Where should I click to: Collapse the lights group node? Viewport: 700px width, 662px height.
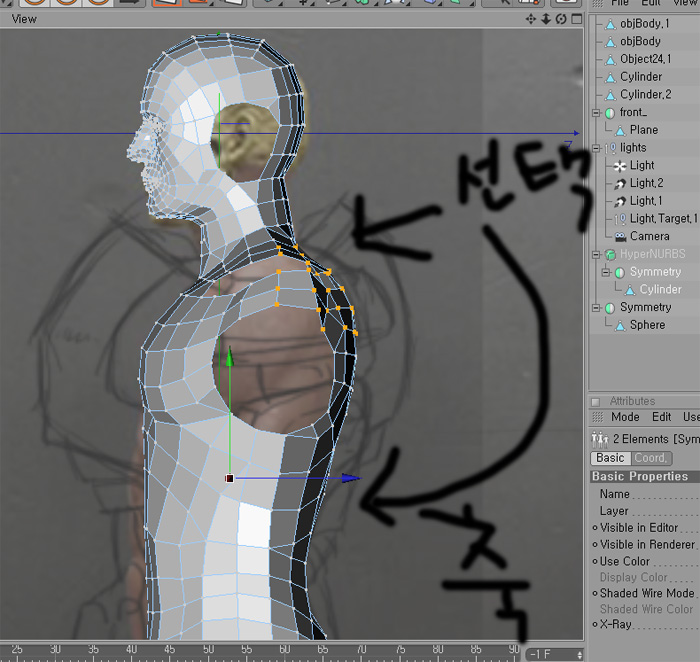tap(596, 148)
